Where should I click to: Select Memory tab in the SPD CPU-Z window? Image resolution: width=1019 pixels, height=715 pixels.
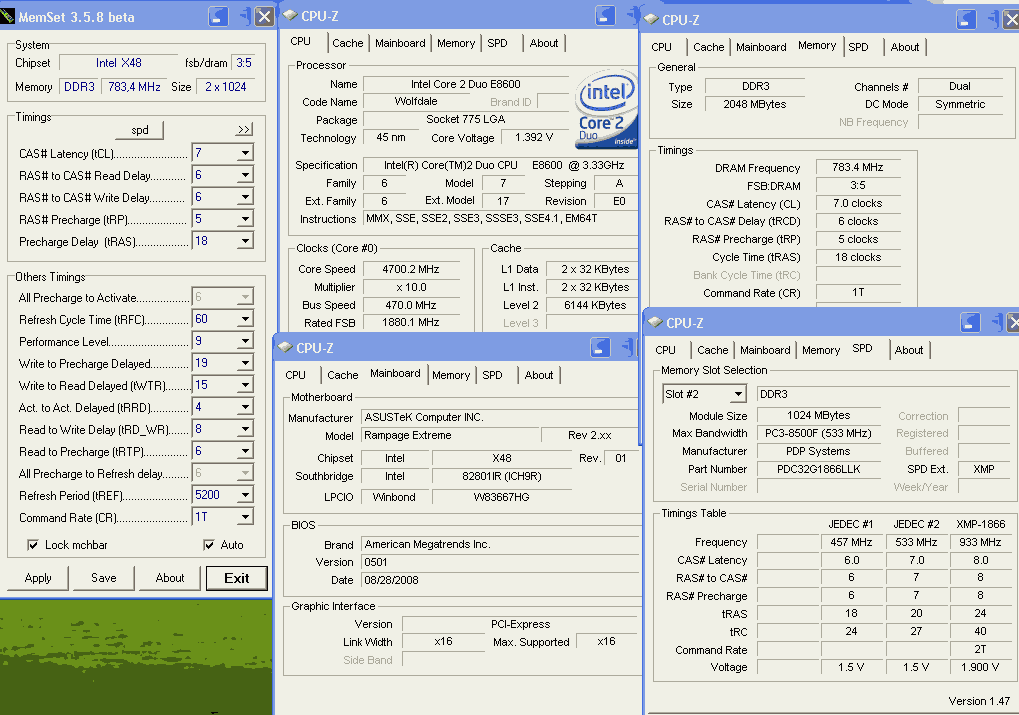821,350
